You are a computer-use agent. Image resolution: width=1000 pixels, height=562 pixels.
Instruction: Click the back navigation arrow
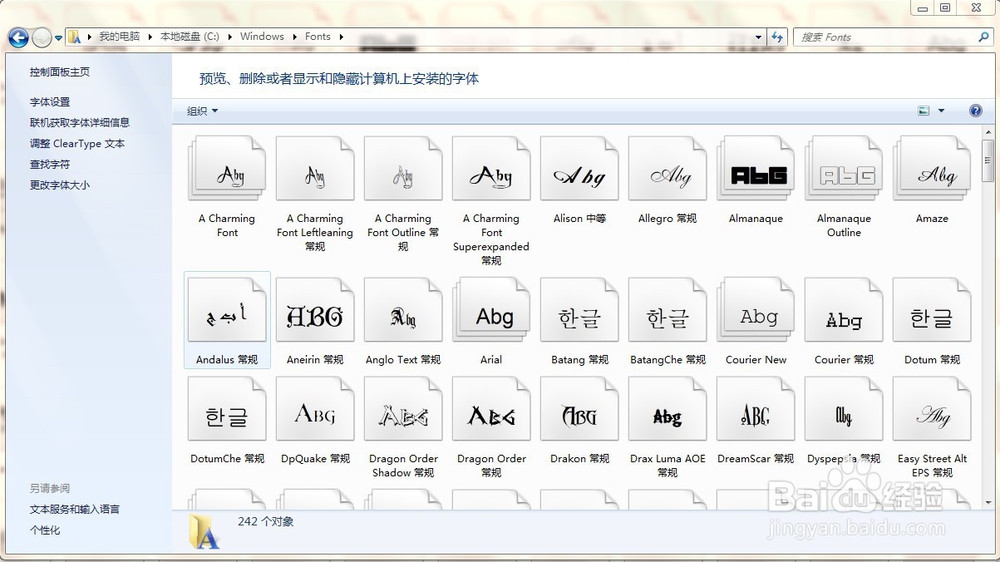(18, 38)
